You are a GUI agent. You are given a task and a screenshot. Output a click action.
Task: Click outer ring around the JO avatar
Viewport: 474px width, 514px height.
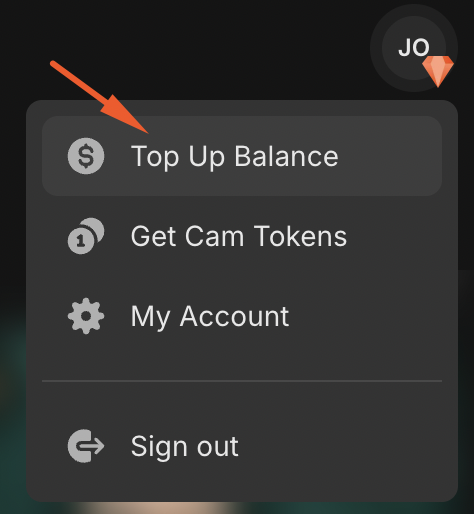414,10
